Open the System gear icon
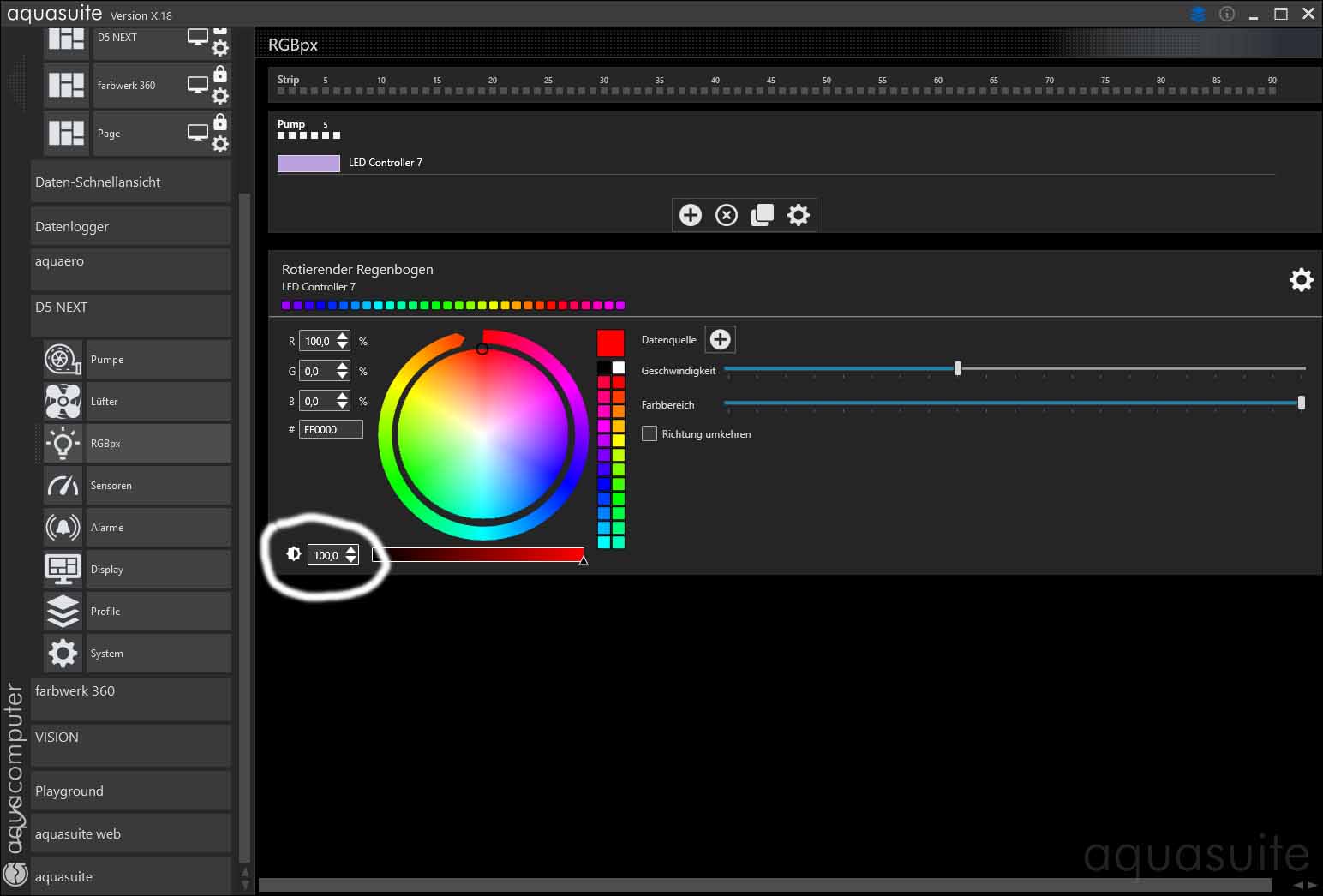1323x896 pixels. tap(63, 654)
